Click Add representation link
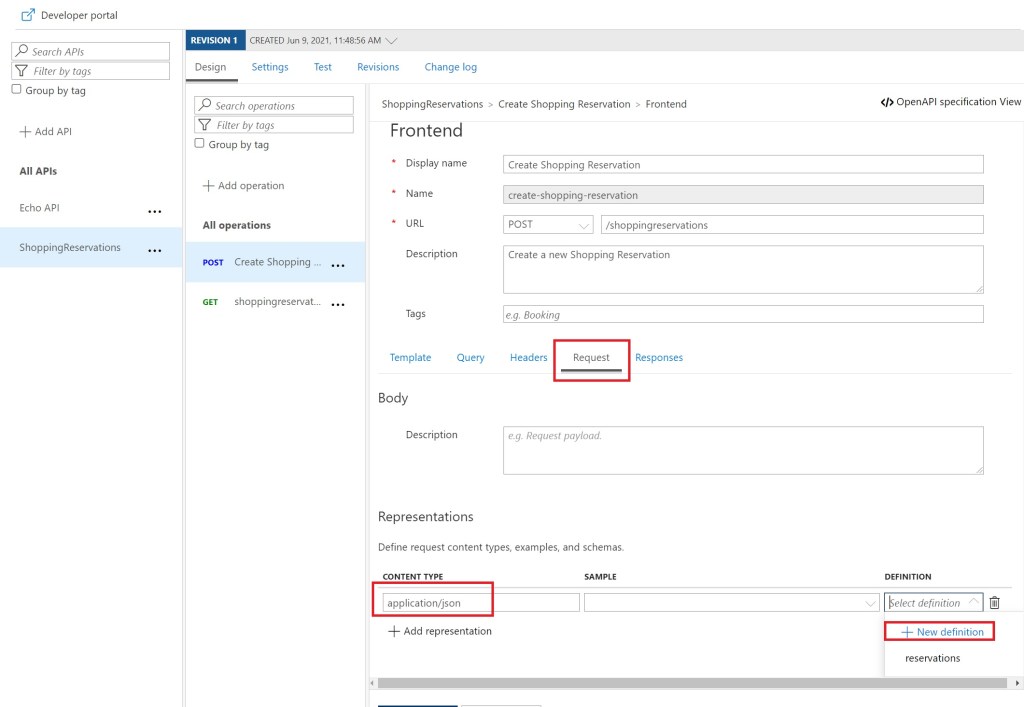Screen dimensions: 1024x707 [440, 631]
